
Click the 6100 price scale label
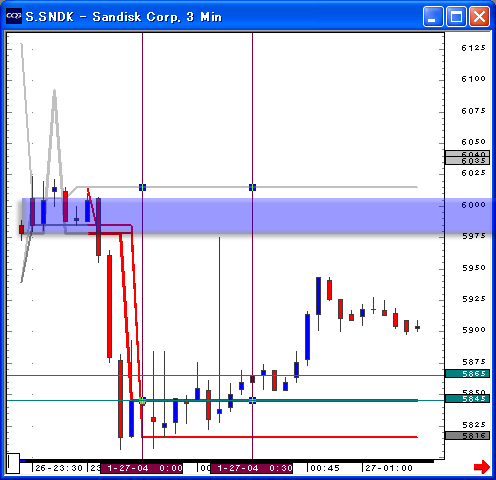[473, 79]
